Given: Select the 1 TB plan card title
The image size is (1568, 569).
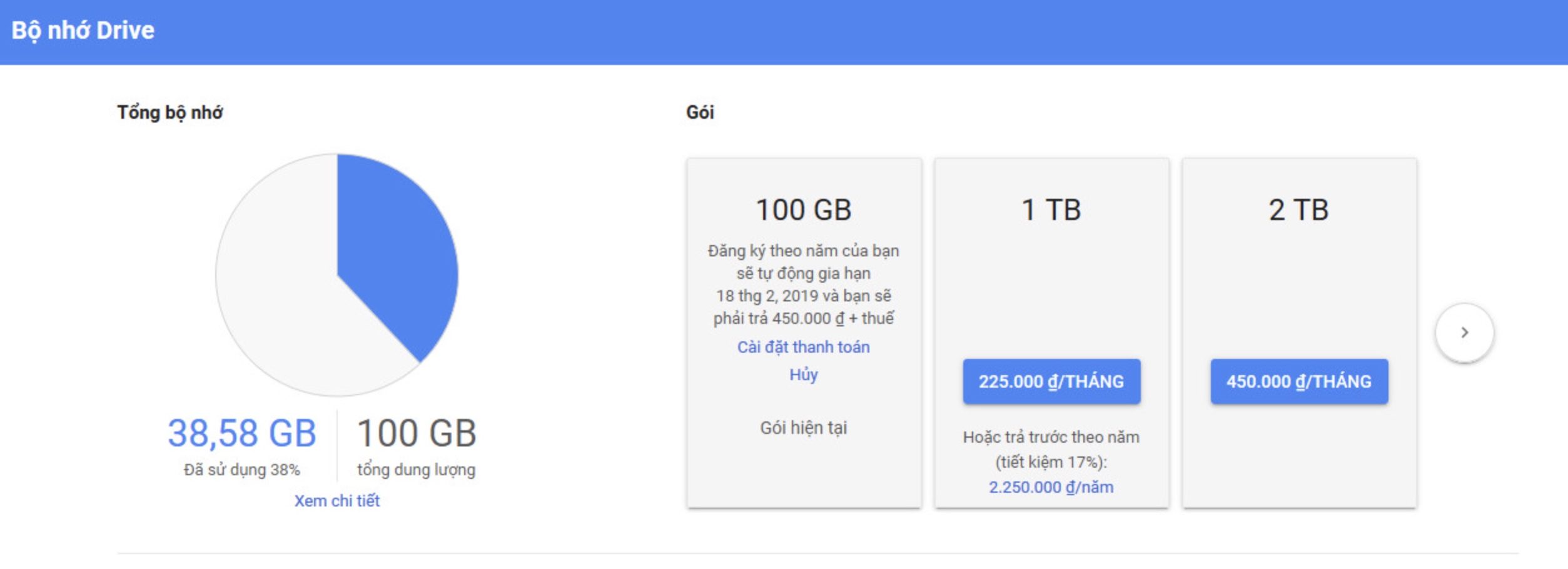Looking at the screenshot, I should tap(1051, 210).
